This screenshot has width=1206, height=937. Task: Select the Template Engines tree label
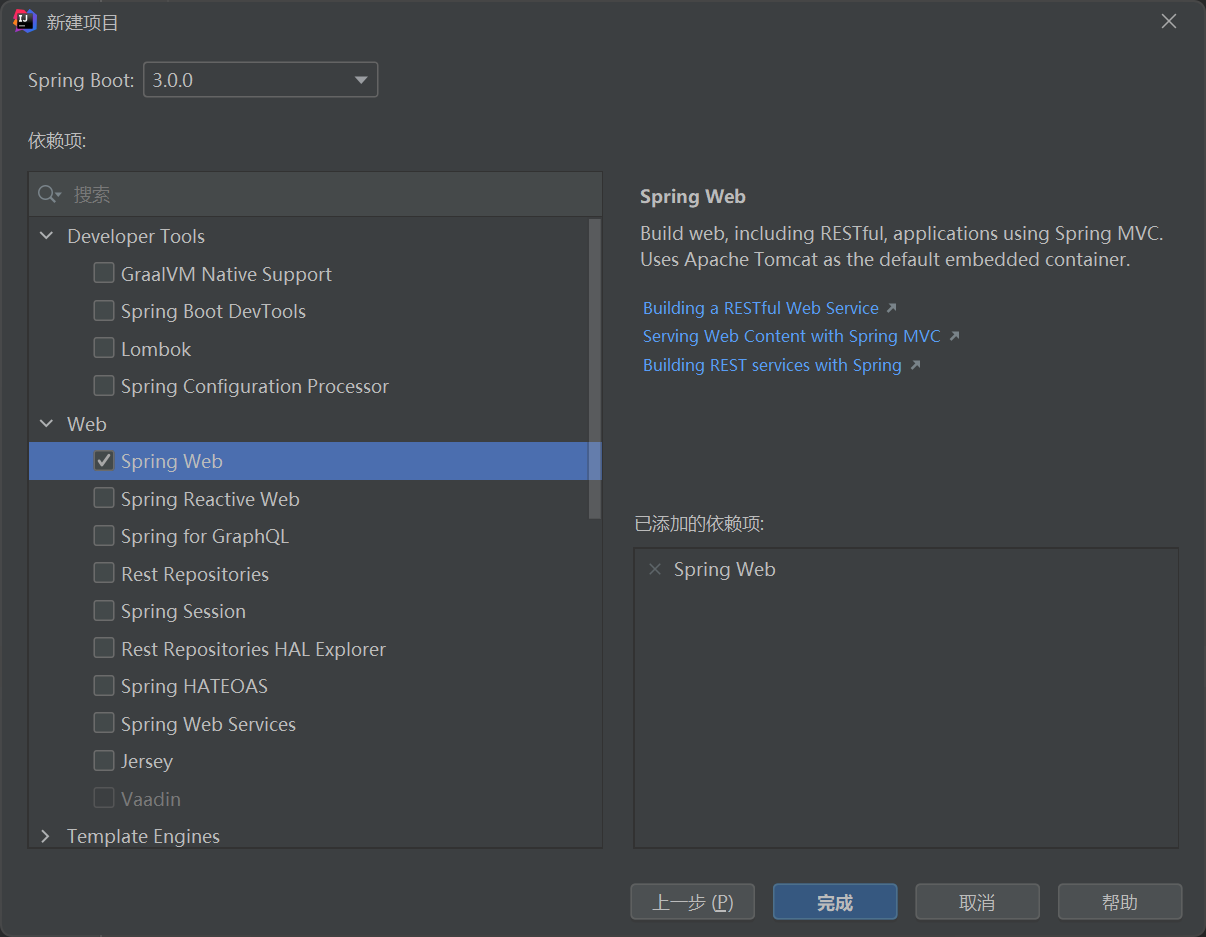coord(143,836)
